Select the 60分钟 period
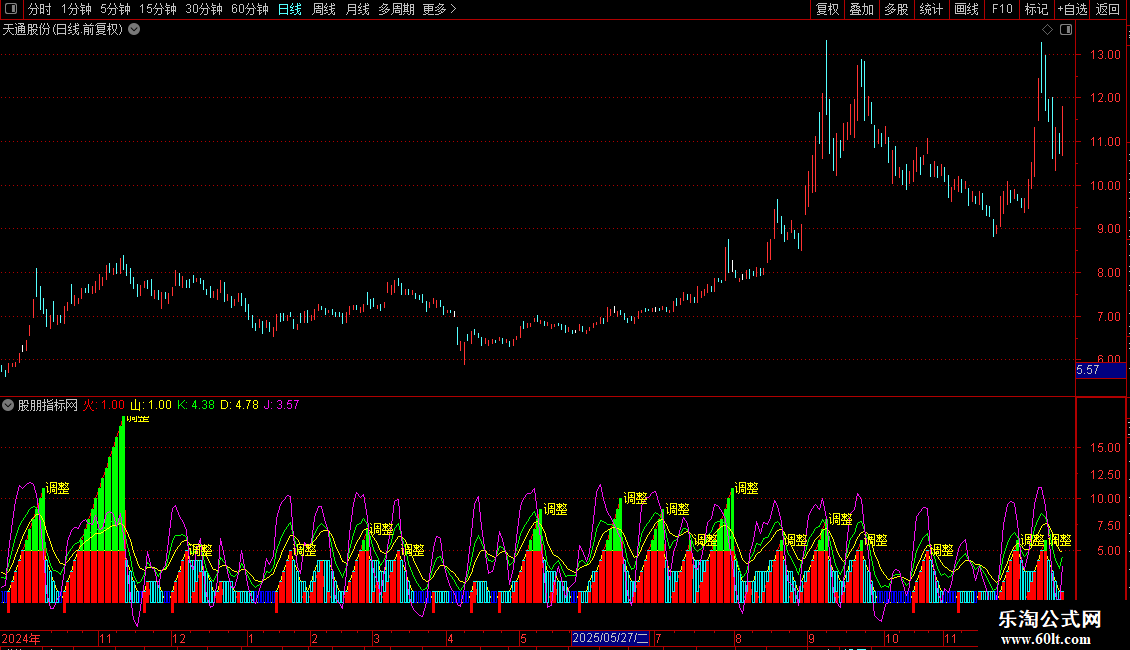This screenshot has height=650, width=1130. [x=250, y=9]
